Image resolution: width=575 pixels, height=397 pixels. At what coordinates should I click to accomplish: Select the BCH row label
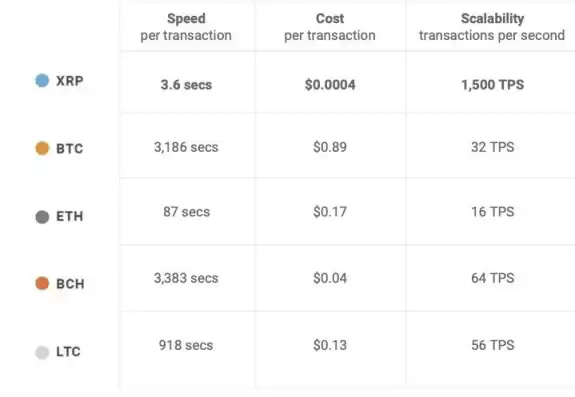[x=70, y=284]
